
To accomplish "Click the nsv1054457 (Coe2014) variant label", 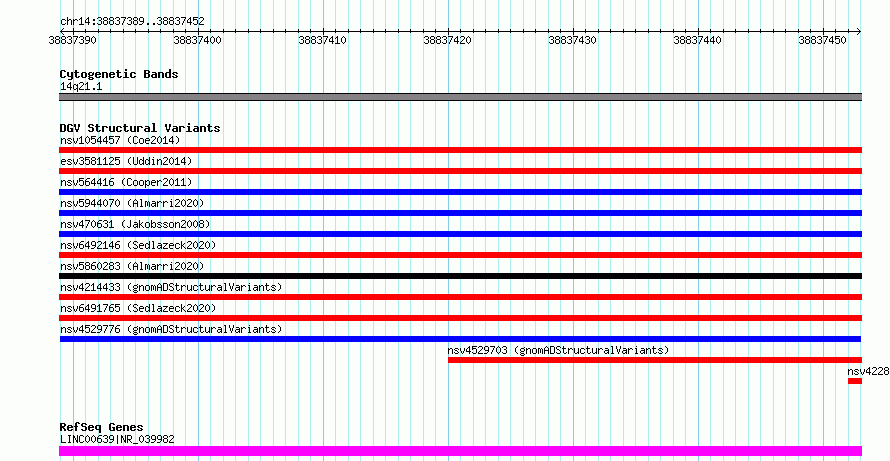I will pos(120,140).
